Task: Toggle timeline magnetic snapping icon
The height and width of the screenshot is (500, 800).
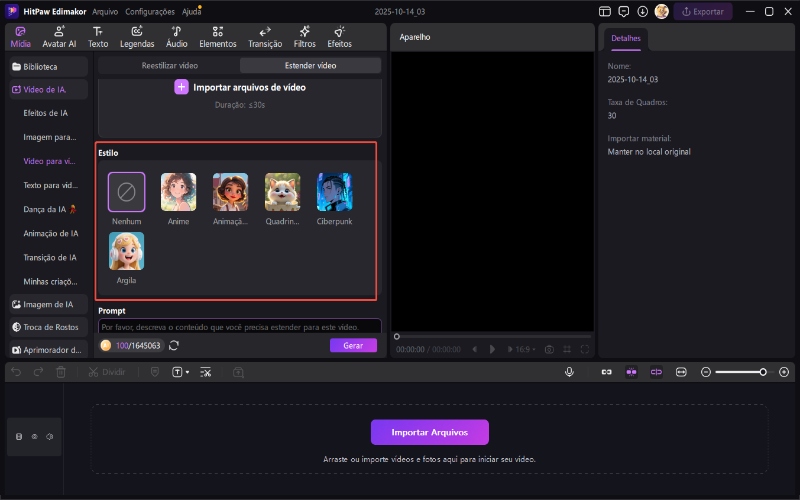Action: click(631, 372)
